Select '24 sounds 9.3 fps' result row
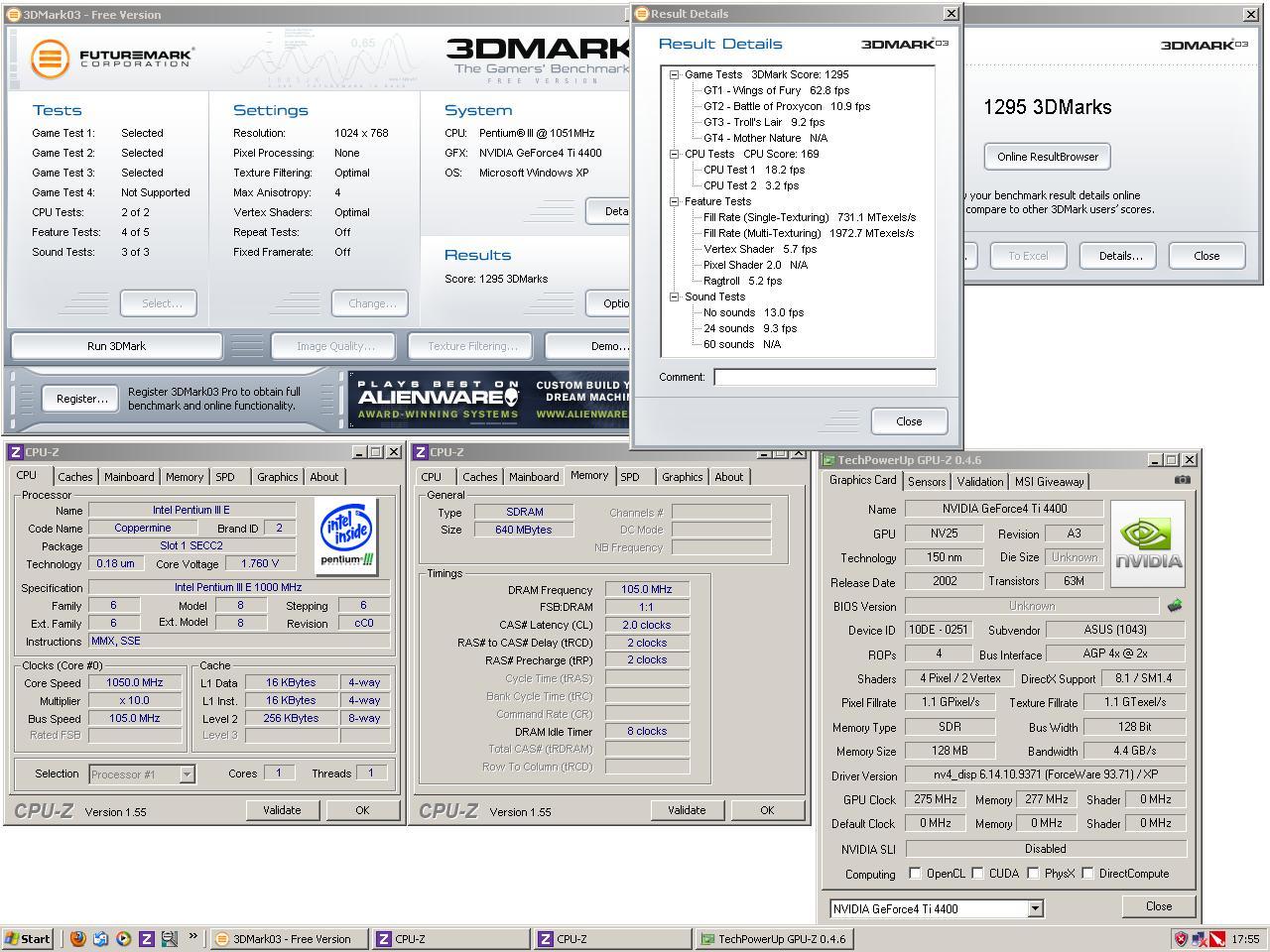Screen dimensions: 1270x952 click(750, 328)
